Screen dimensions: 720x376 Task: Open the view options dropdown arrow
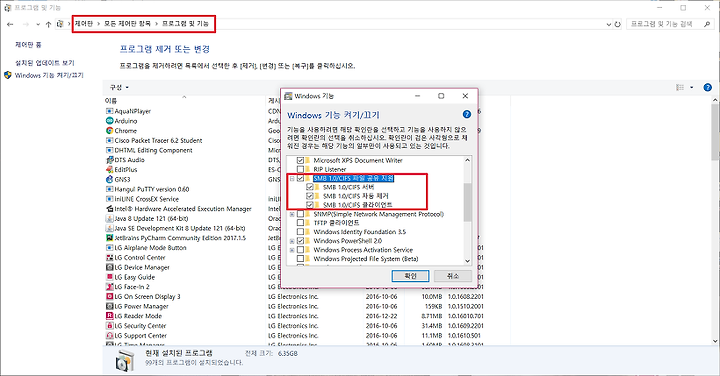point(692,87)
